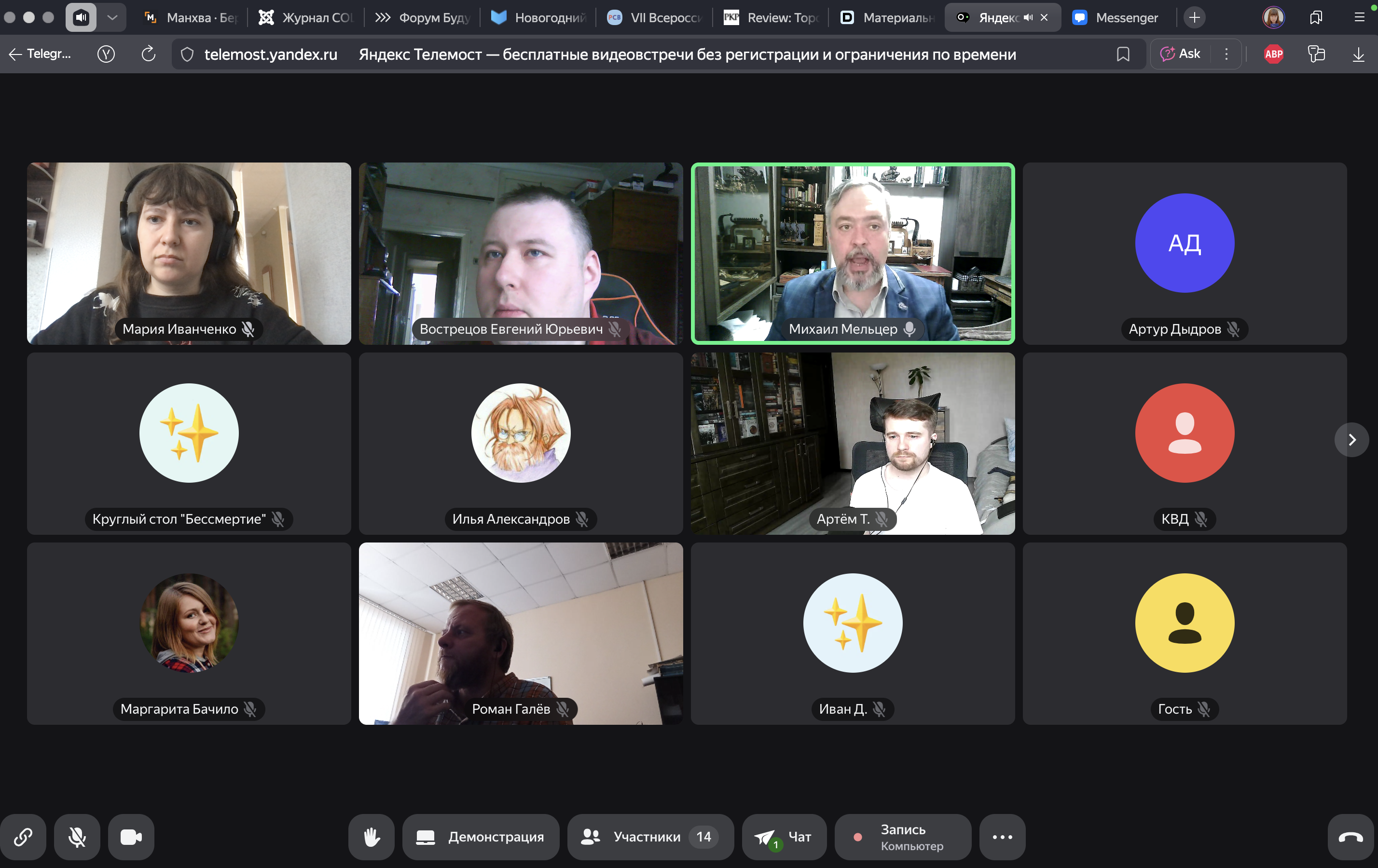The width and height of the screenshot is (1378, 868).
Task: Open the Участники participants list
Action: click(x=650, y=837)
